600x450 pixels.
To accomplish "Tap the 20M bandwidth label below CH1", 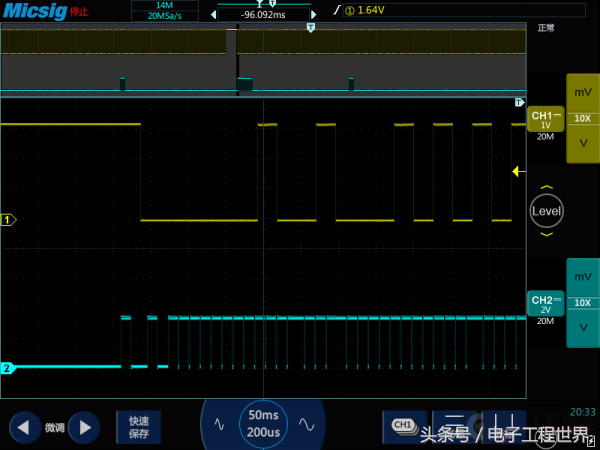I will [545, 137].
